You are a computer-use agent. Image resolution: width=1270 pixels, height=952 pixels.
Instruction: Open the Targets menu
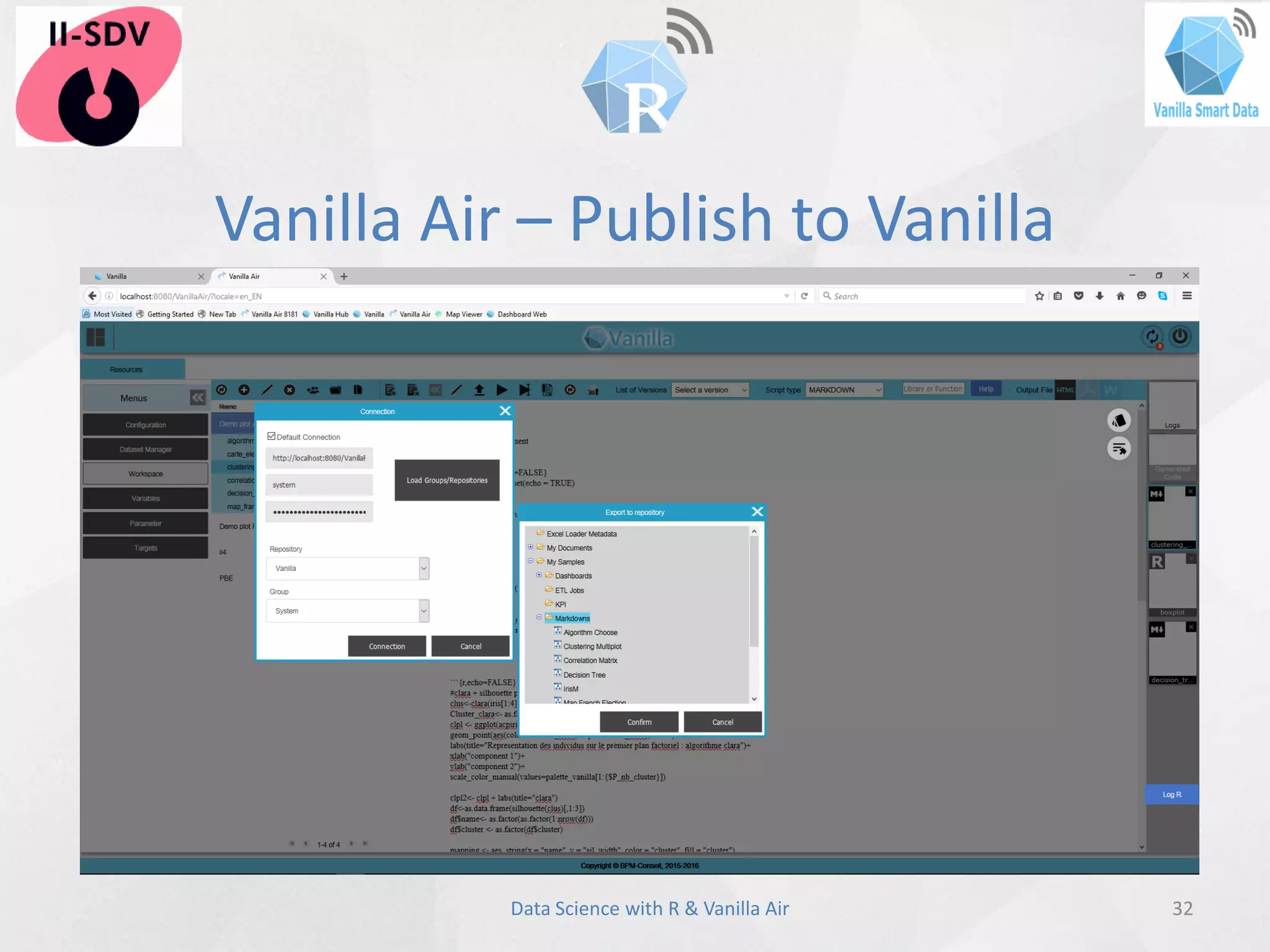tap(145, 548)
